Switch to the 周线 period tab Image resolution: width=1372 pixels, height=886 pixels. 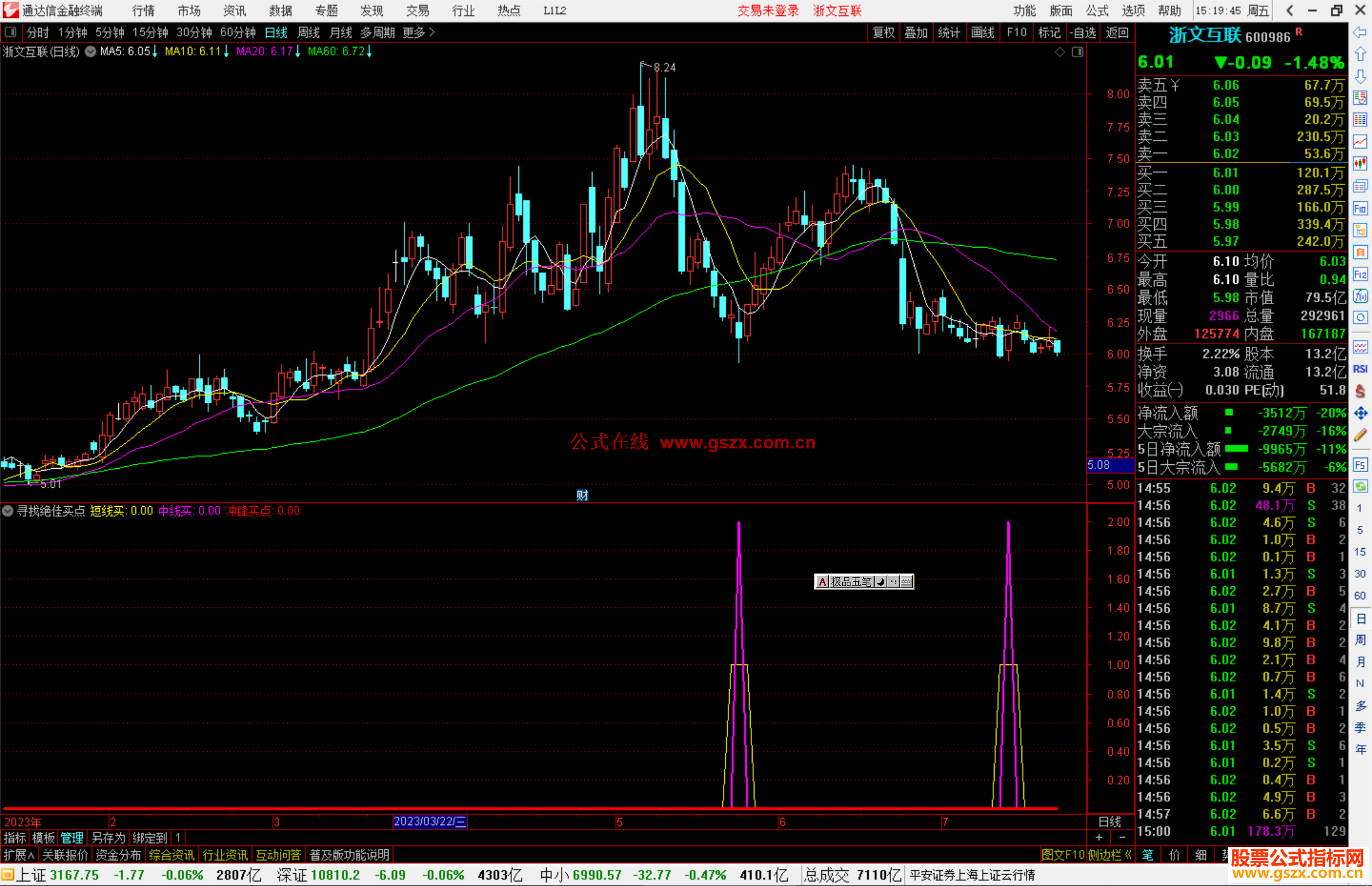point(308,32)
